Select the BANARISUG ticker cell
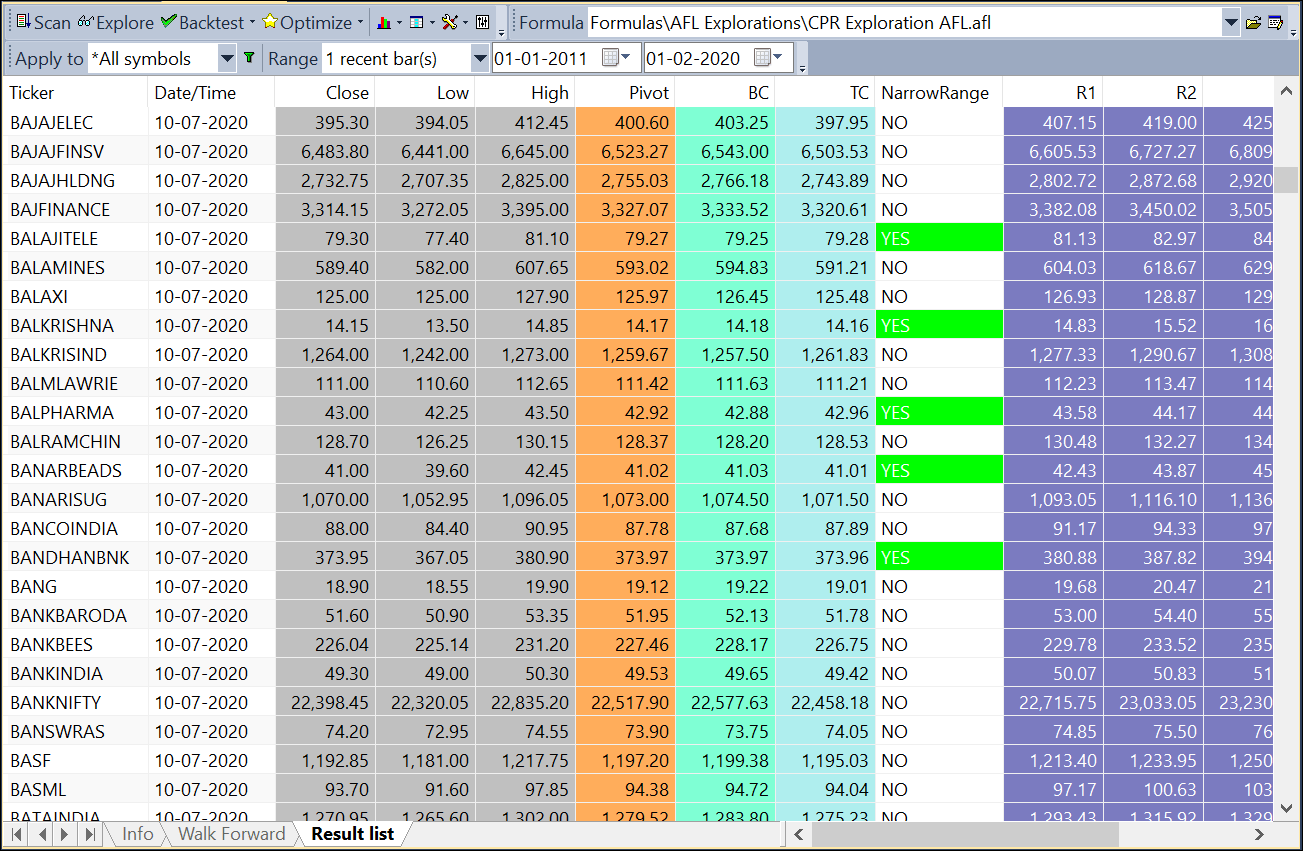 point(75,500)
